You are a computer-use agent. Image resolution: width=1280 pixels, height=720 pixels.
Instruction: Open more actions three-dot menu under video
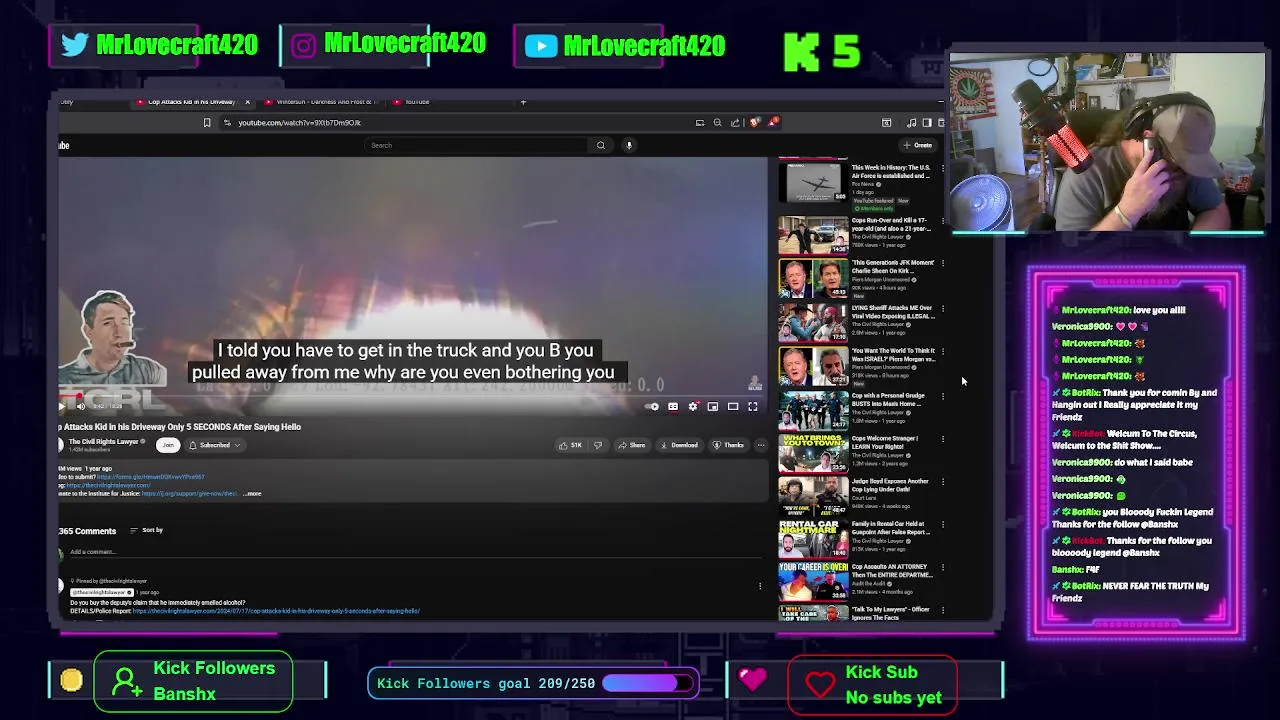pos(761,445)
